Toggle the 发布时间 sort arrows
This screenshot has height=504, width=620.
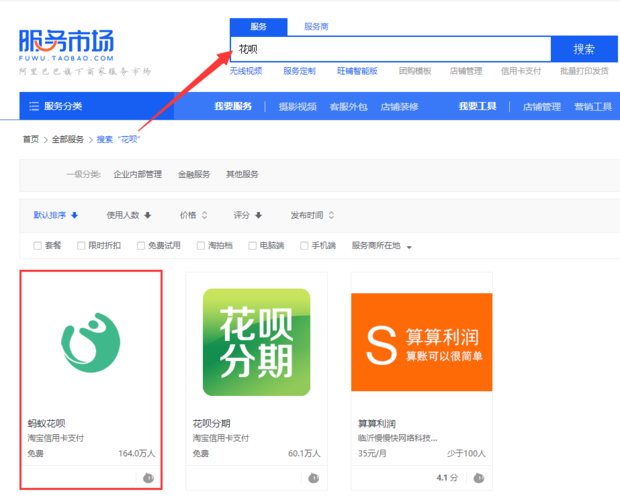[331, 215]
